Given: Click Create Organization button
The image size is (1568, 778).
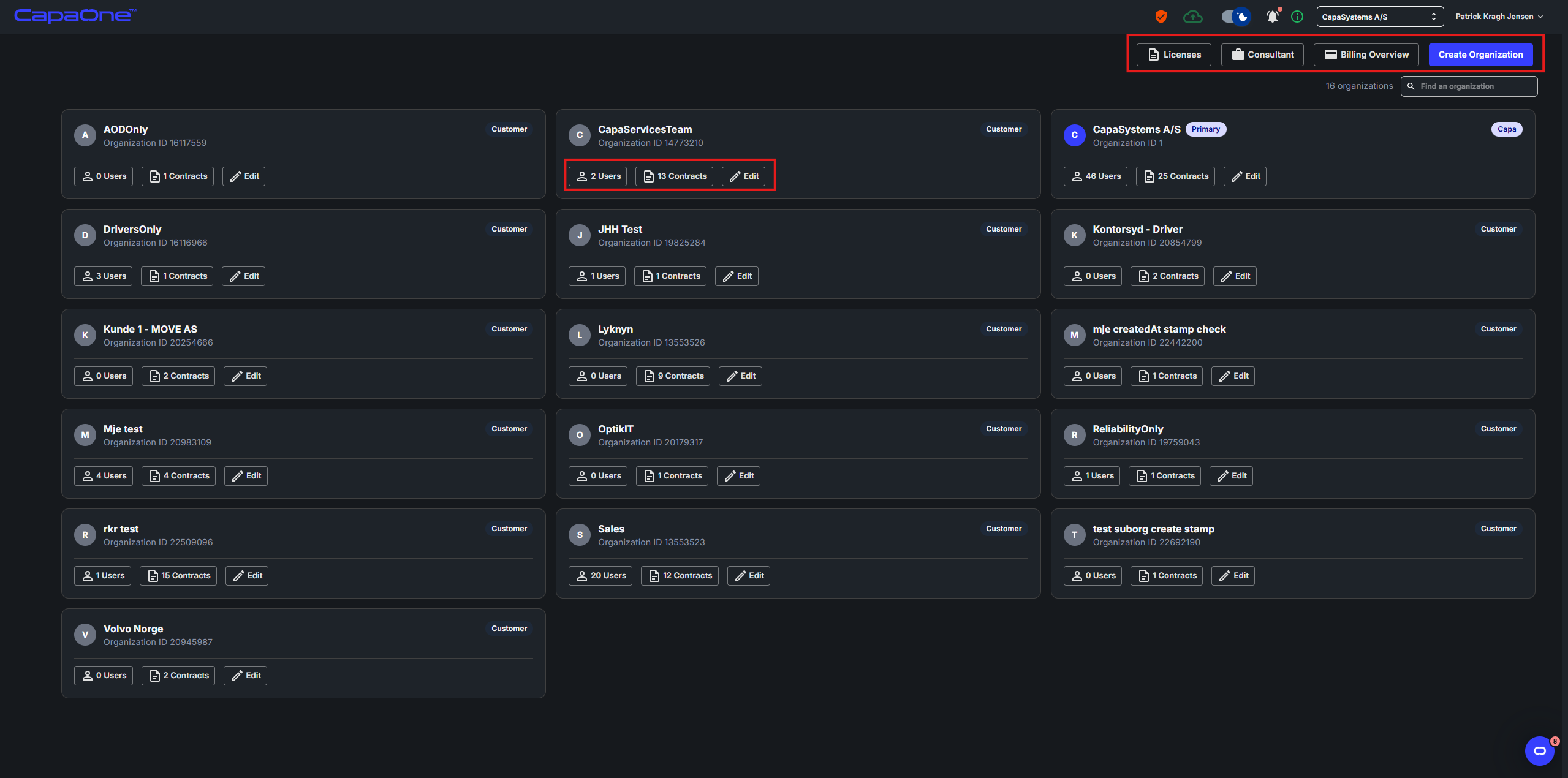Looking at the screenshot, I should coord(1480,55).
